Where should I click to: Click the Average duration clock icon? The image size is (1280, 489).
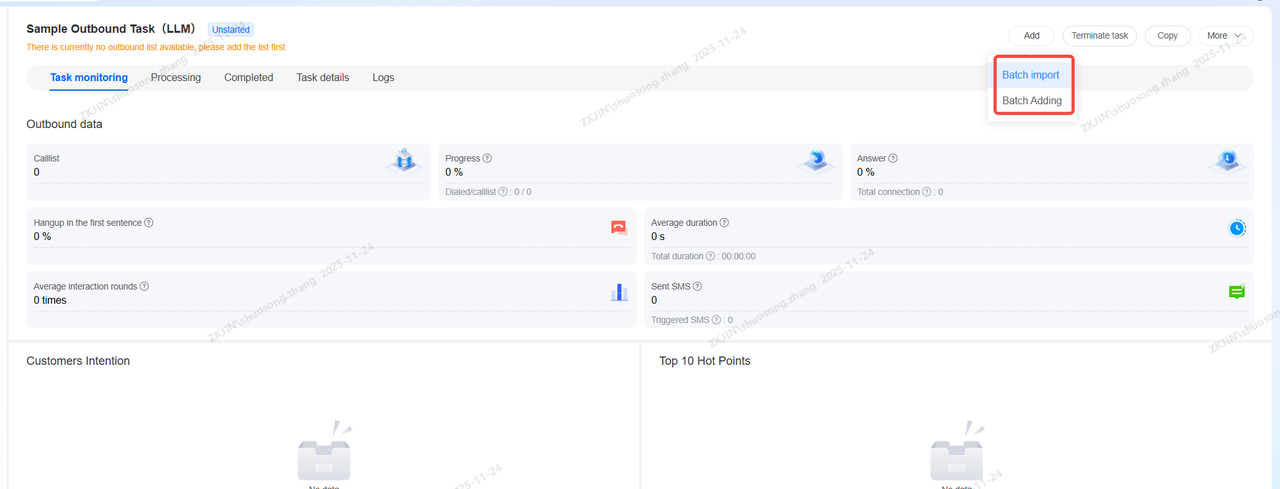click(1237, 228)
